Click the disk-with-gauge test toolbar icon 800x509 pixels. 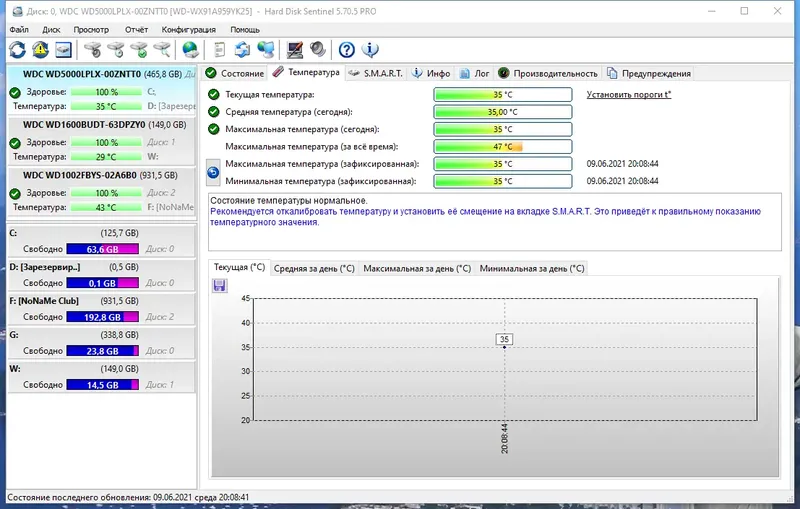tap(92, 49)
